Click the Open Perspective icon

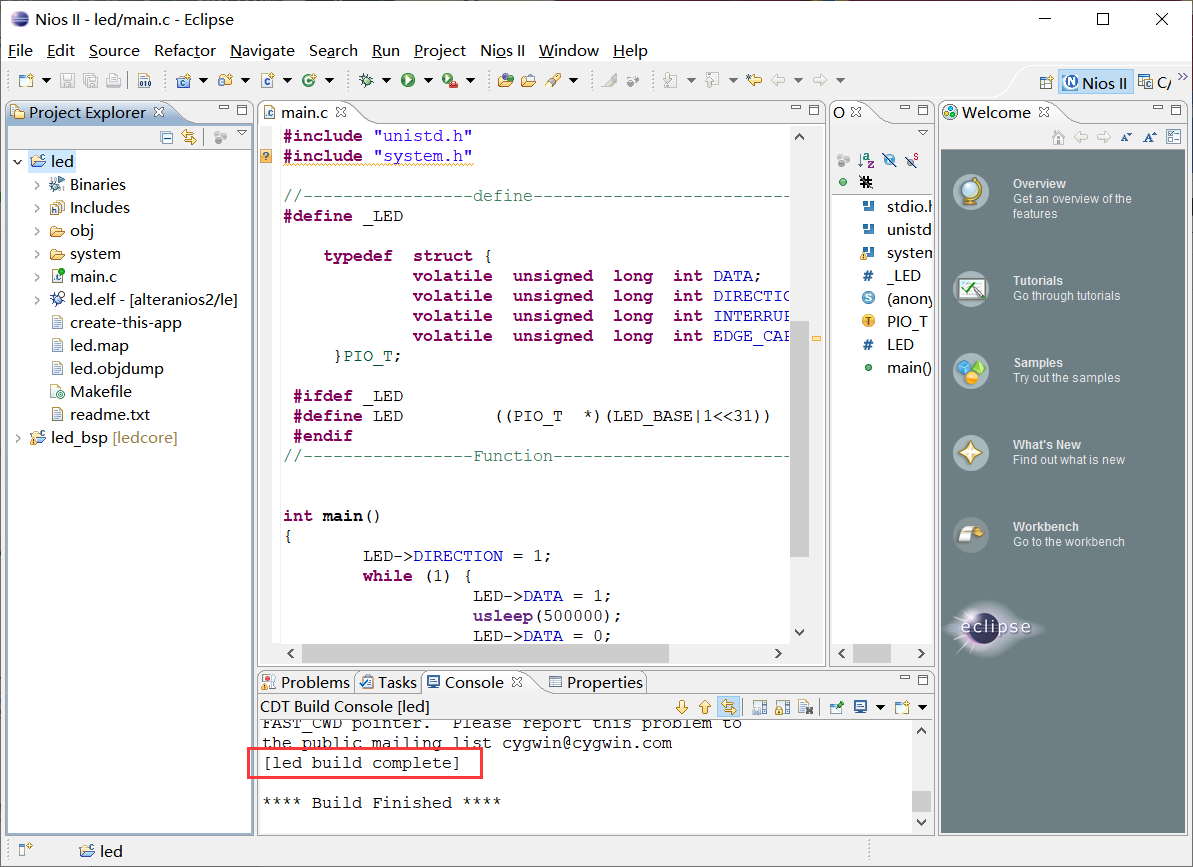(x=1046, y=83)
